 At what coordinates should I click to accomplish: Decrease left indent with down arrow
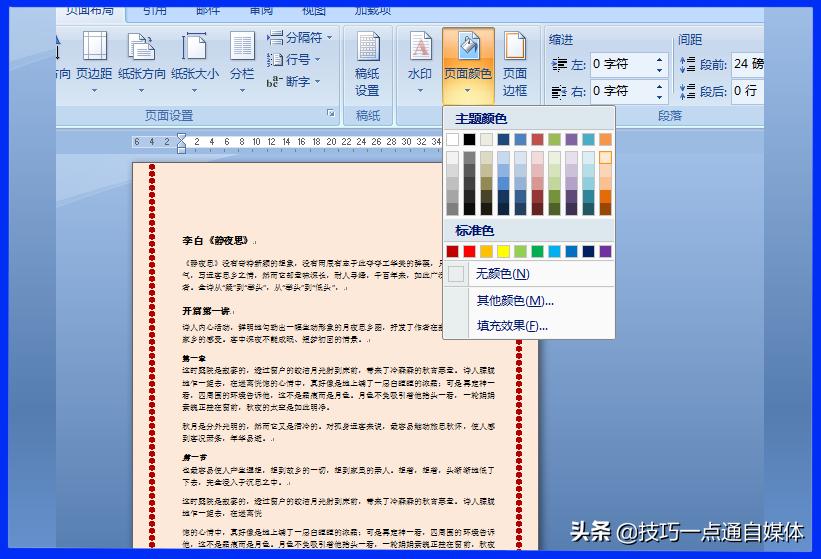coord(660,70)
